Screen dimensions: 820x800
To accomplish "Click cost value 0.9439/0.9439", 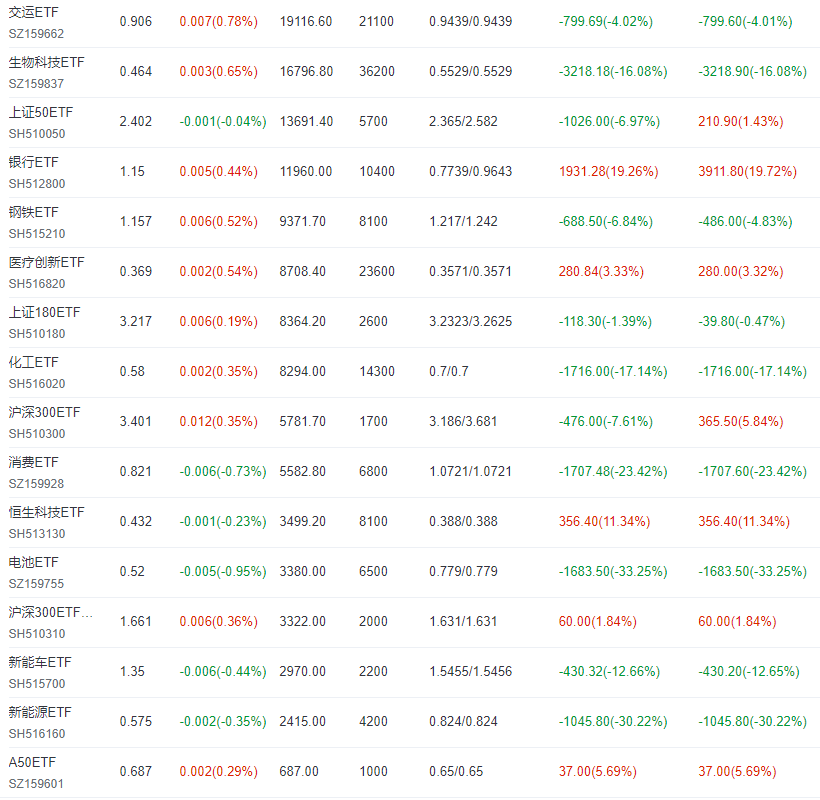I will pos(471,21).
